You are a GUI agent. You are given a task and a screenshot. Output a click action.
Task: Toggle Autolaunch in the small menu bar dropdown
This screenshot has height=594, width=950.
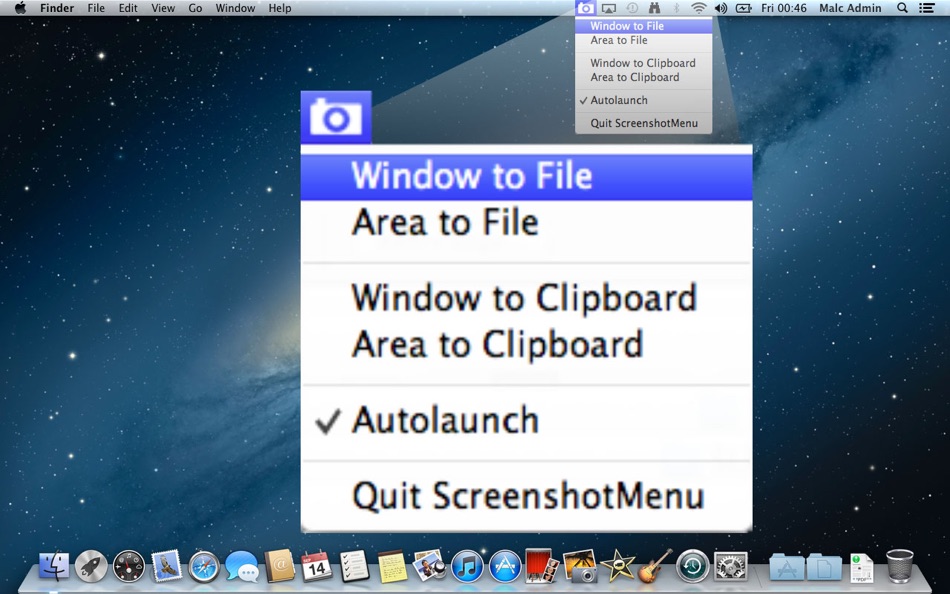643,100
